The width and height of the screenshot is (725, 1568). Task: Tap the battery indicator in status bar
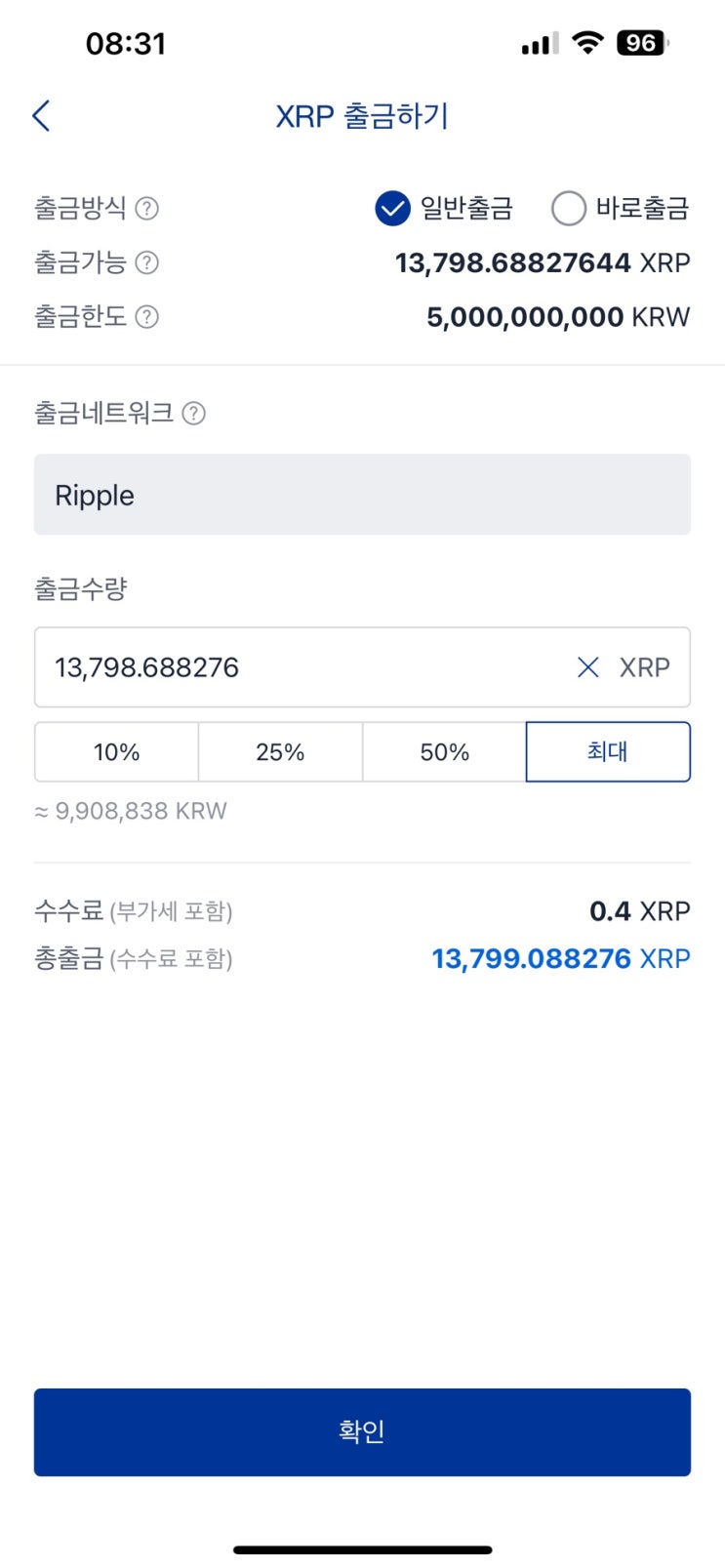pos(642,43)
